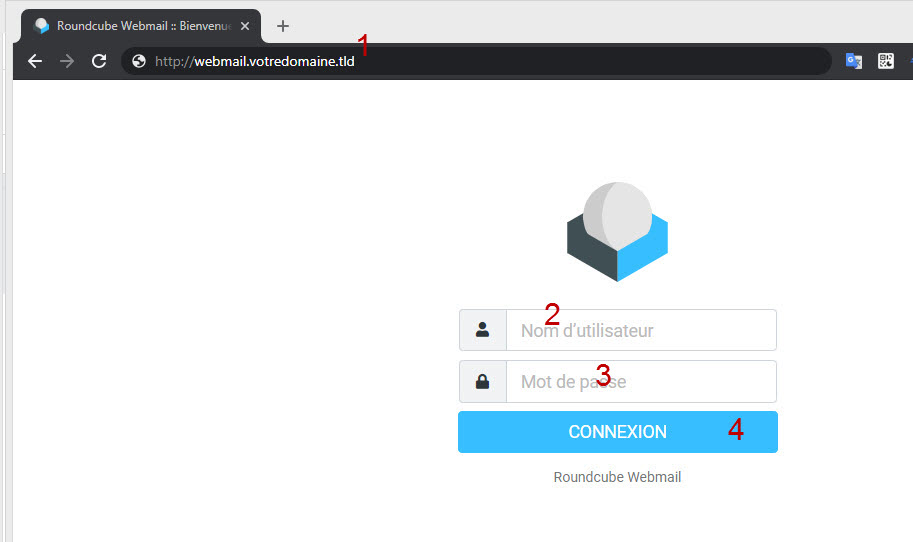Click the Google Translate extension icon
913x542 pixels.
[854, 61]
